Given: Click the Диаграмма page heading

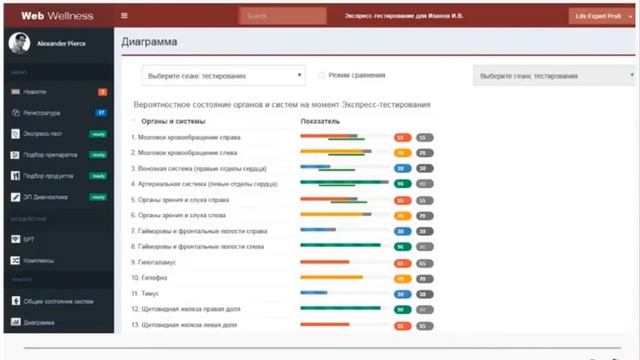Looking at the screenshot, I should 149,42.
